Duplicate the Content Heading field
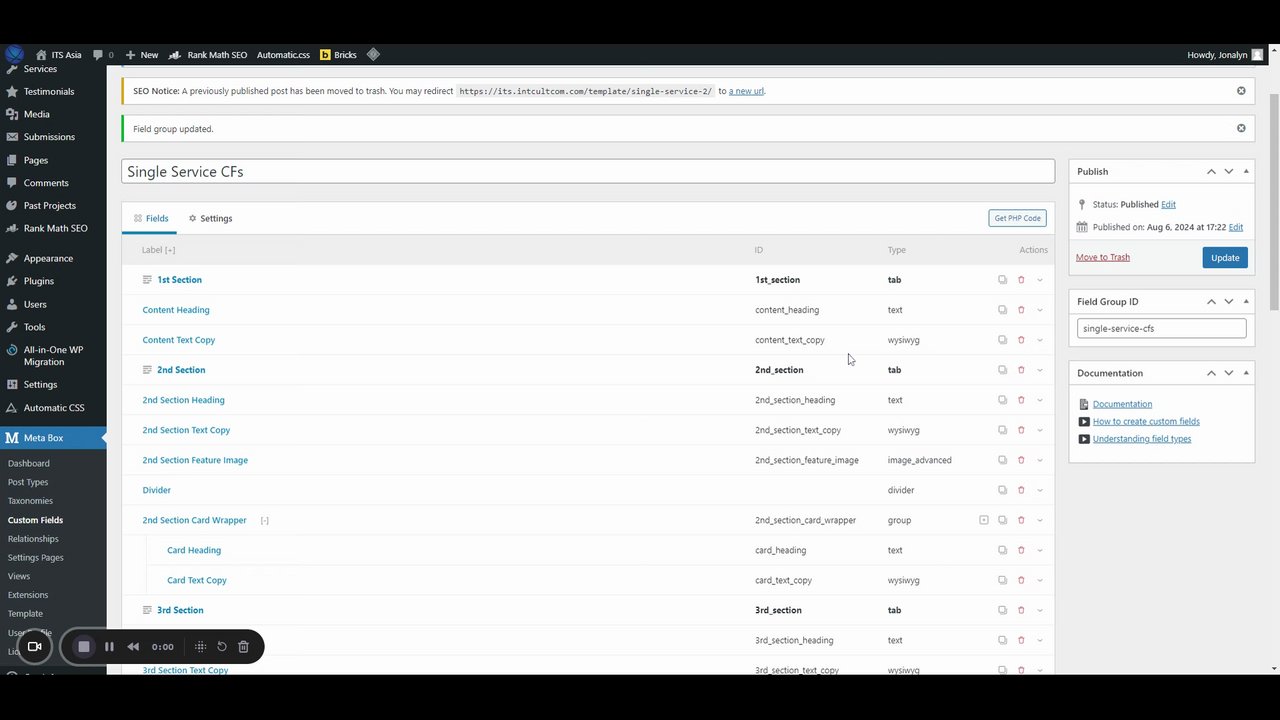The height and width of the screenshot is (720, 1280). 1002,310
